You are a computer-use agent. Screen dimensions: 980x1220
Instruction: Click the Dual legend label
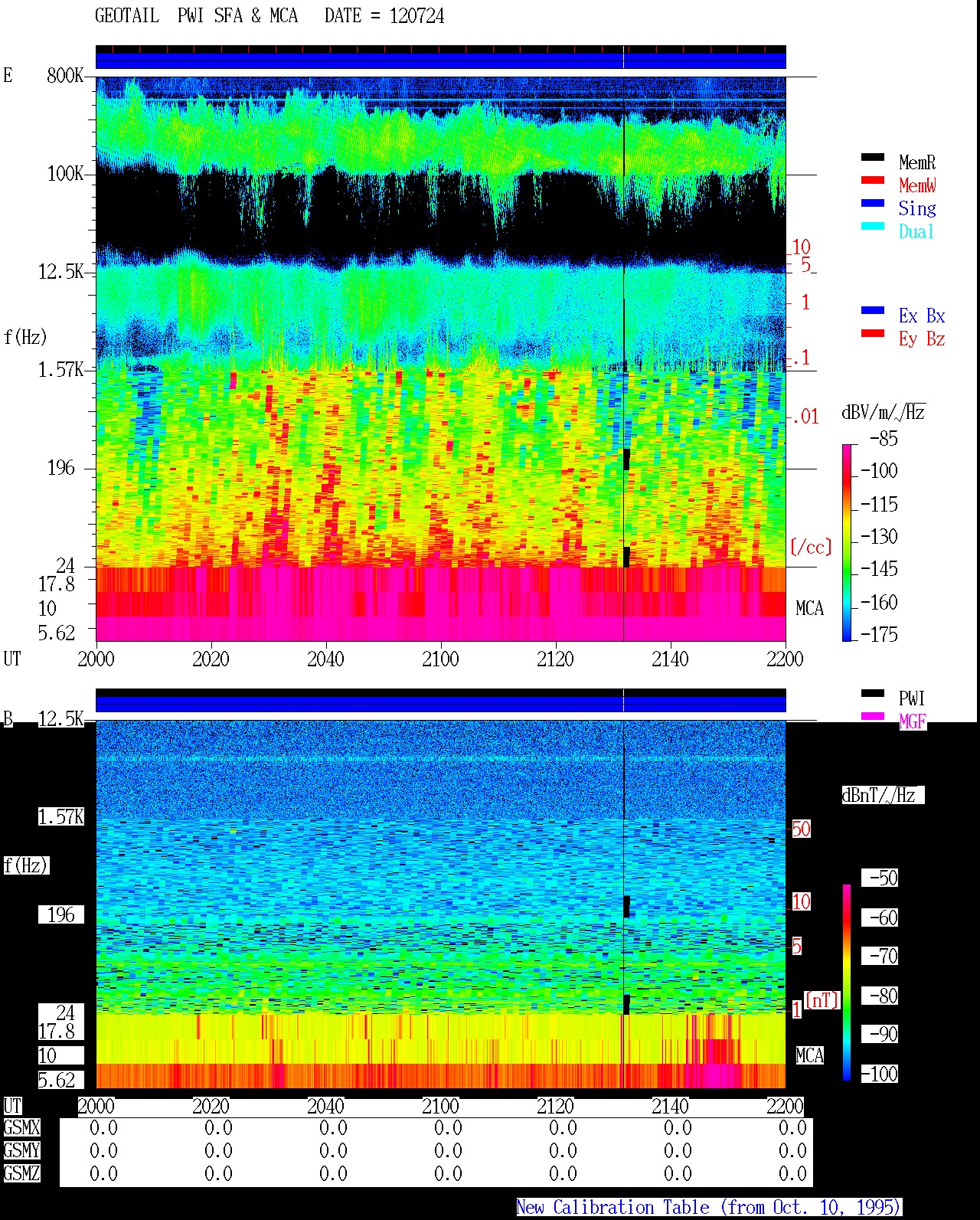pos(917,231)
